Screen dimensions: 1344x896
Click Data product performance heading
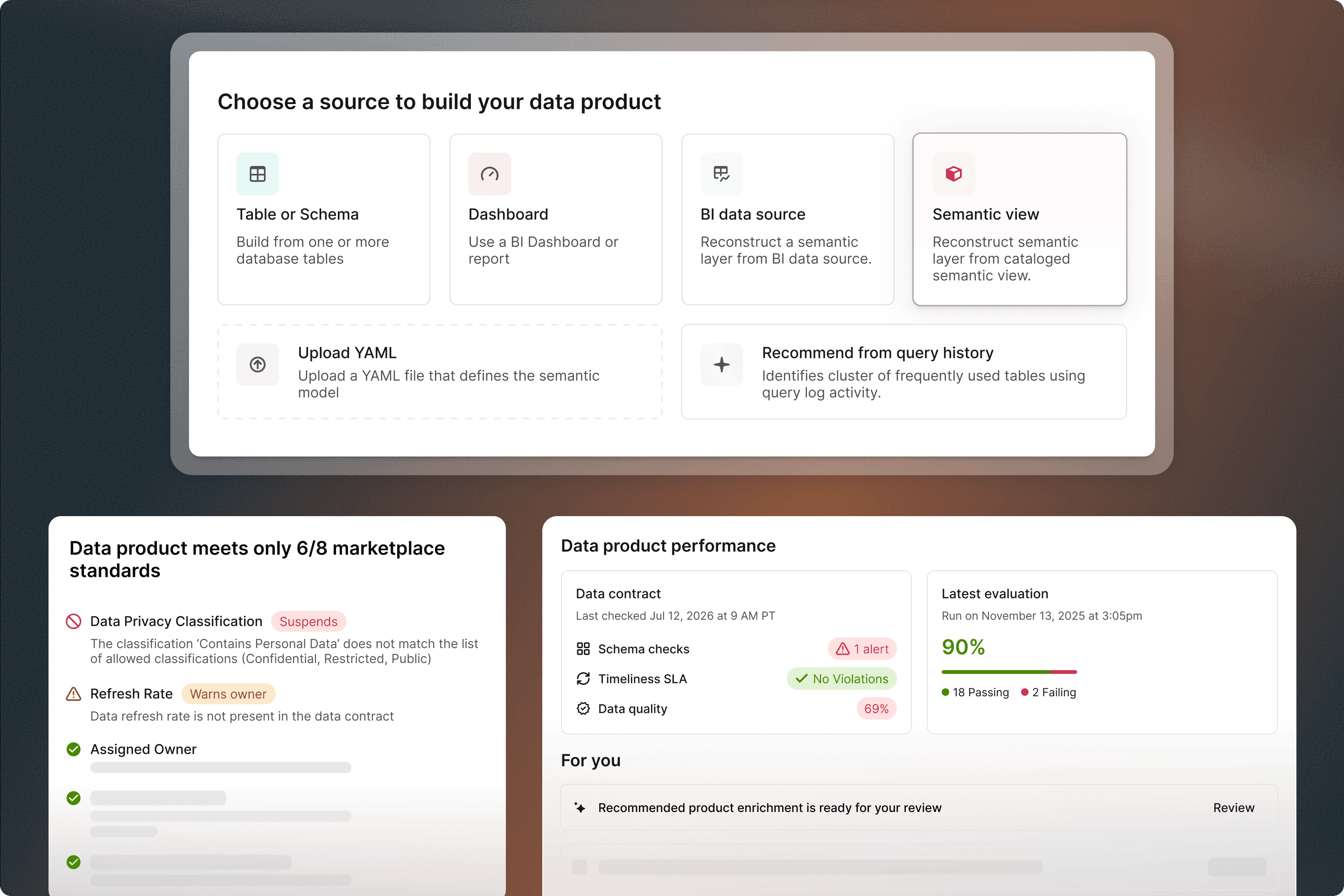coord(669,546)
